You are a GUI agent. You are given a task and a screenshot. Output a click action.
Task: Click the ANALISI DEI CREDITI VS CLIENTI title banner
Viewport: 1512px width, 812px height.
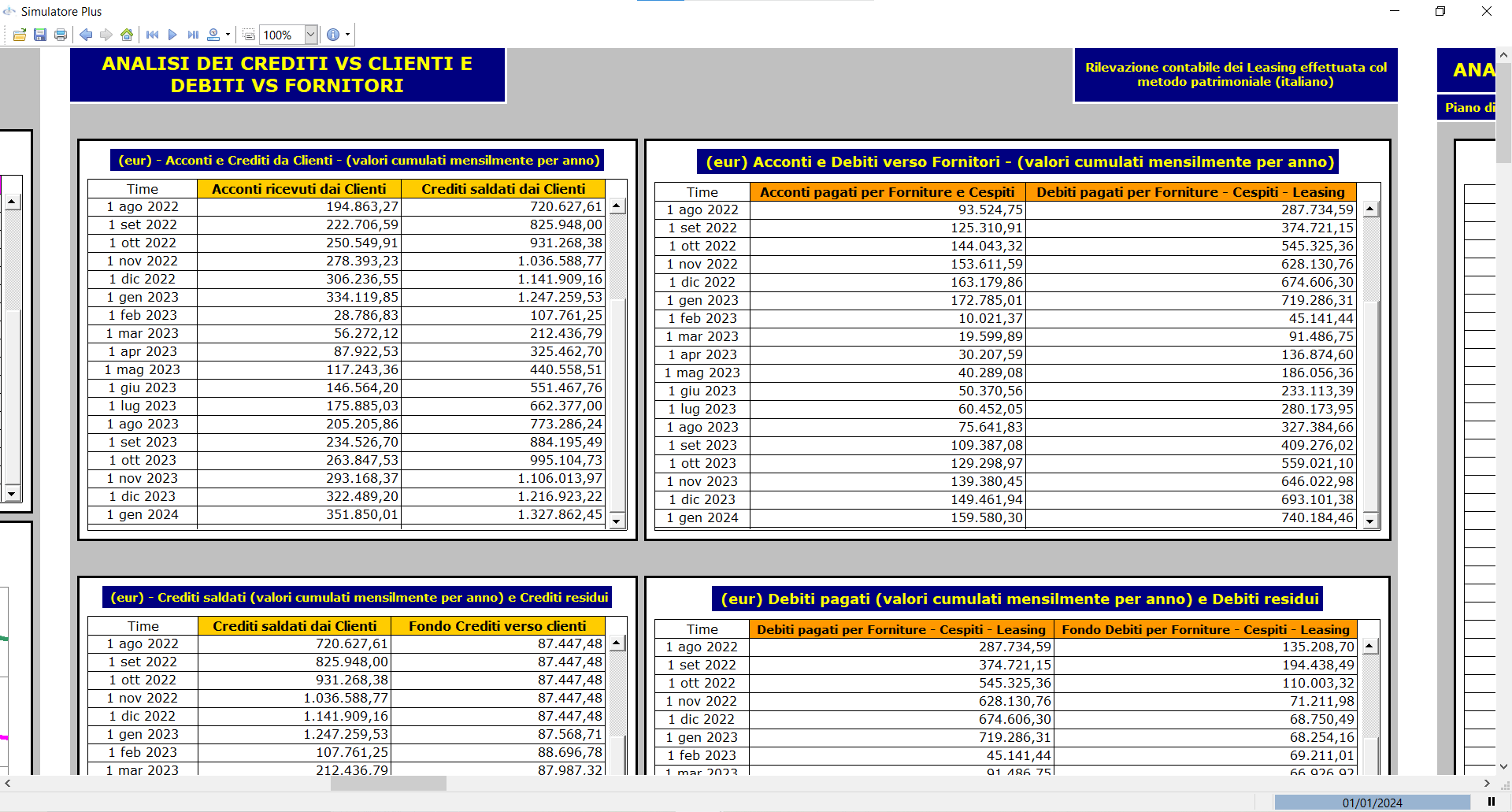pyautogui.click(x=287, y=75)
